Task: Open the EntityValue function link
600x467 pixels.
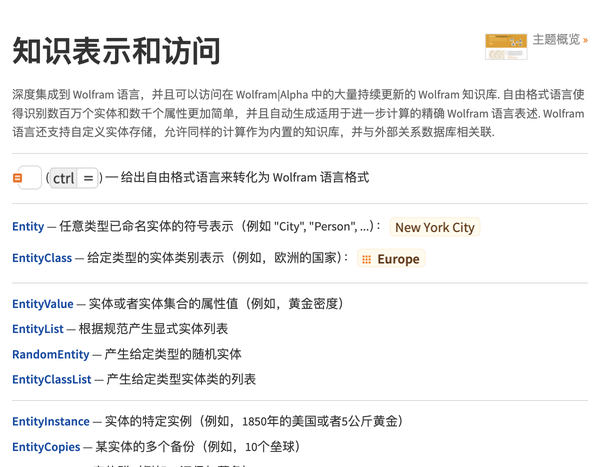Action: pyautogui.click(x=42, y=304)
